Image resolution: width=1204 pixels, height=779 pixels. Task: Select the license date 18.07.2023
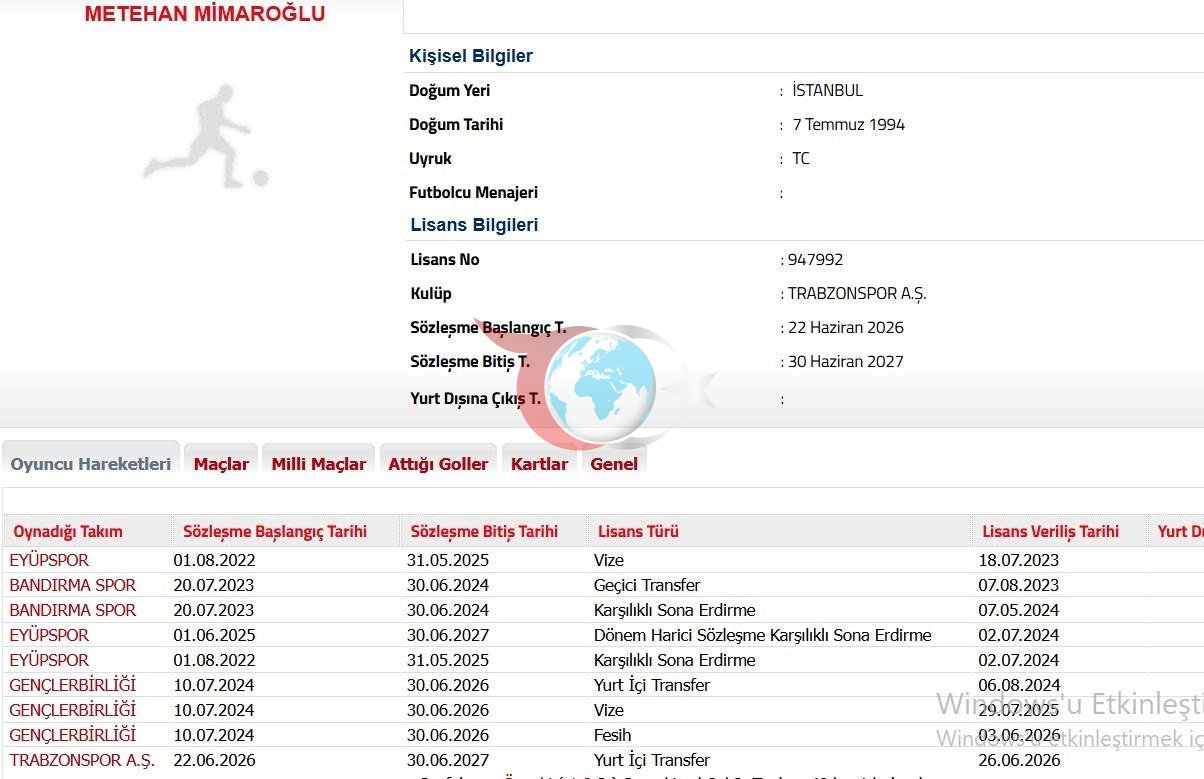tap(1019, 560)
